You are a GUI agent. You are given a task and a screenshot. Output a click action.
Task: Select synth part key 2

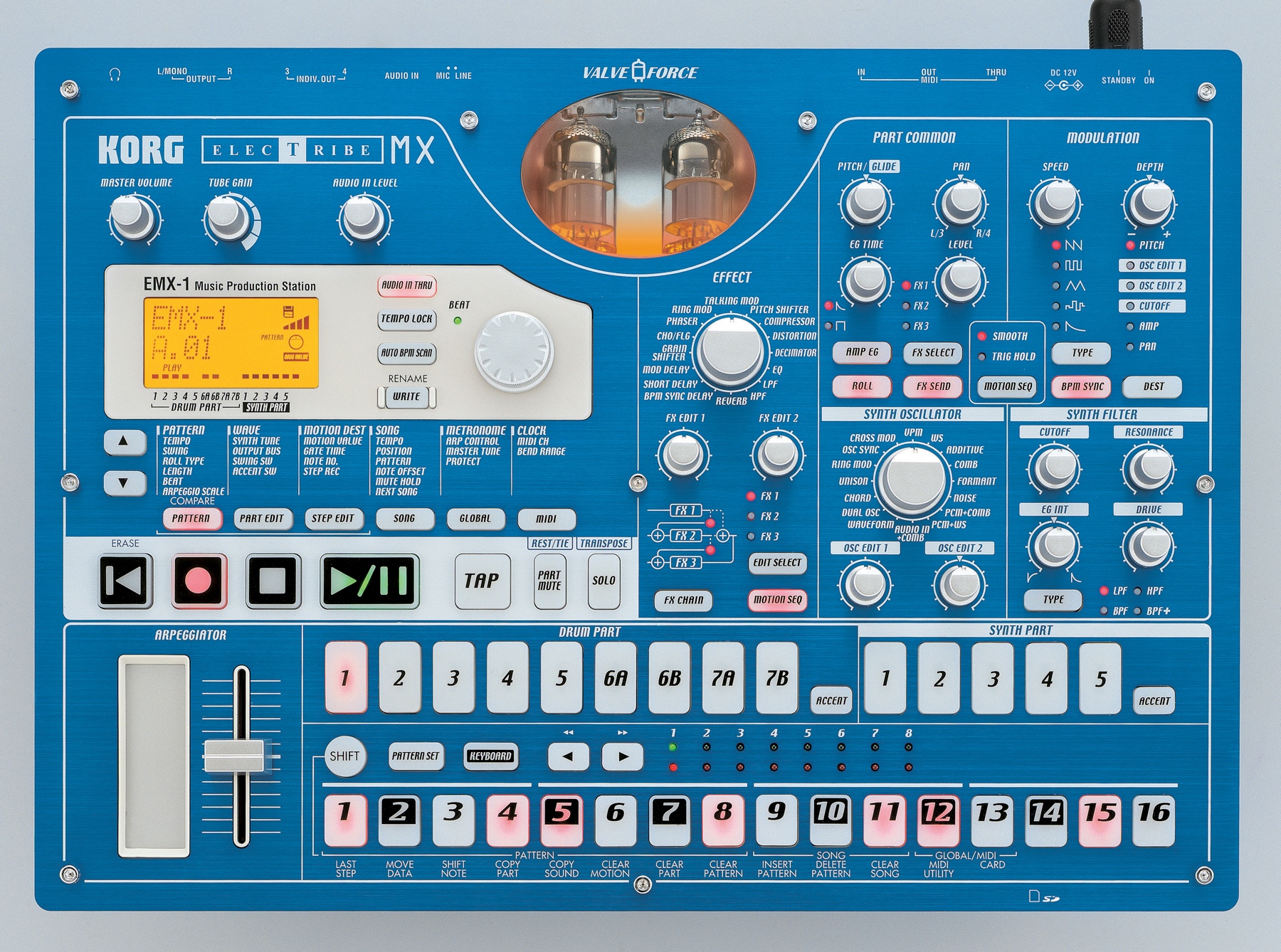[939, 677]
